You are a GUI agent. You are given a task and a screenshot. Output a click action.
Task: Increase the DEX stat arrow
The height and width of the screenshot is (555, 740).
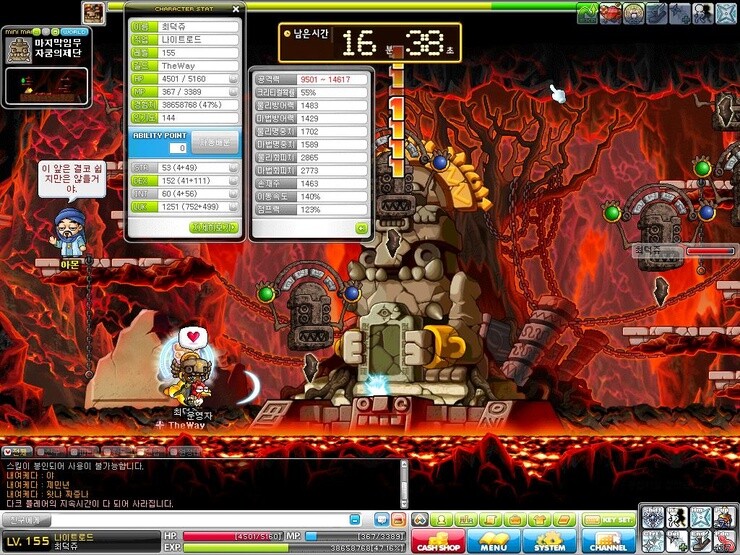coord(233,181)
